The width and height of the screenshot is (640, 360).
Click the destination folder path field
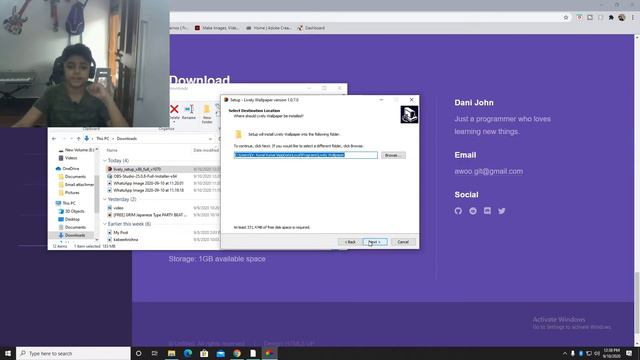pyautogui.click(x=306, y=155)
